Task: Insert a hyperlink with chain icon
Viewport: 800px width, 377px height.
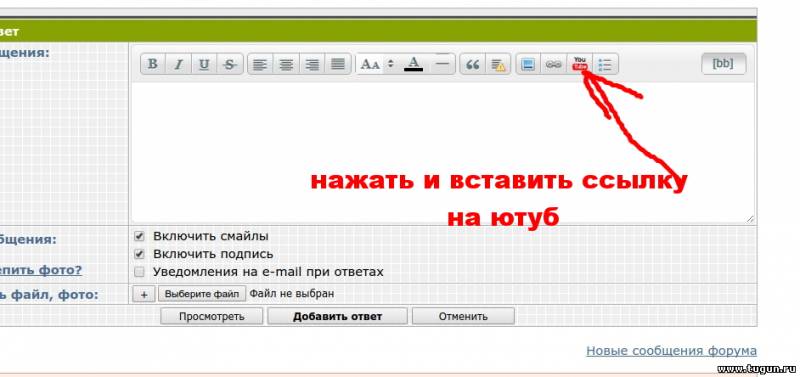Action: pos(554,65)
